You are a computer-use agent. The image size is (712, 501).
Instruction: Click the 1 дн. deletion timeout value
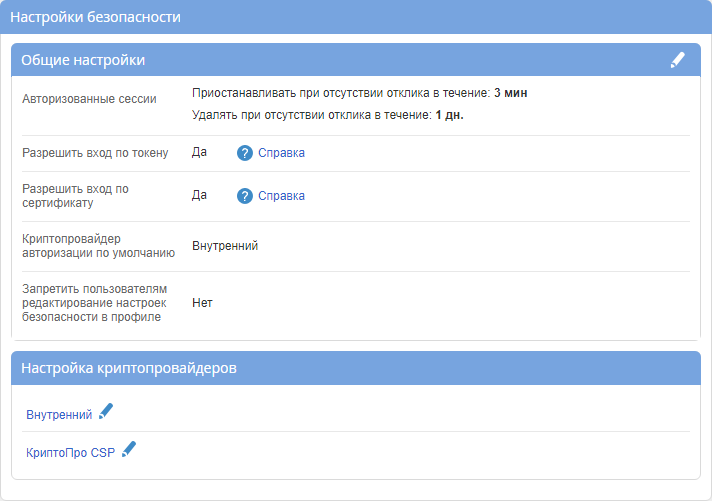point(449,115)
